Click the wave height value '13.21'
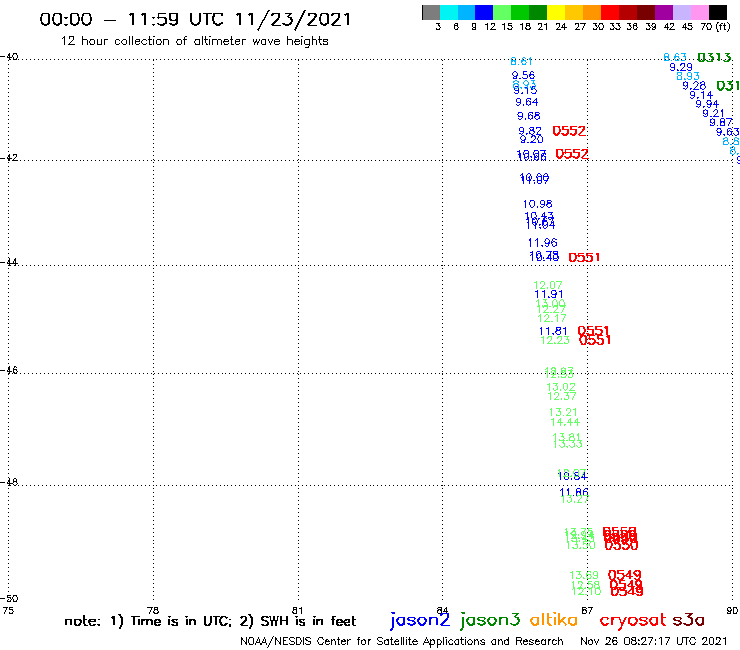Image resolution: width=740 pixels, height=650 pixels. 563,413
